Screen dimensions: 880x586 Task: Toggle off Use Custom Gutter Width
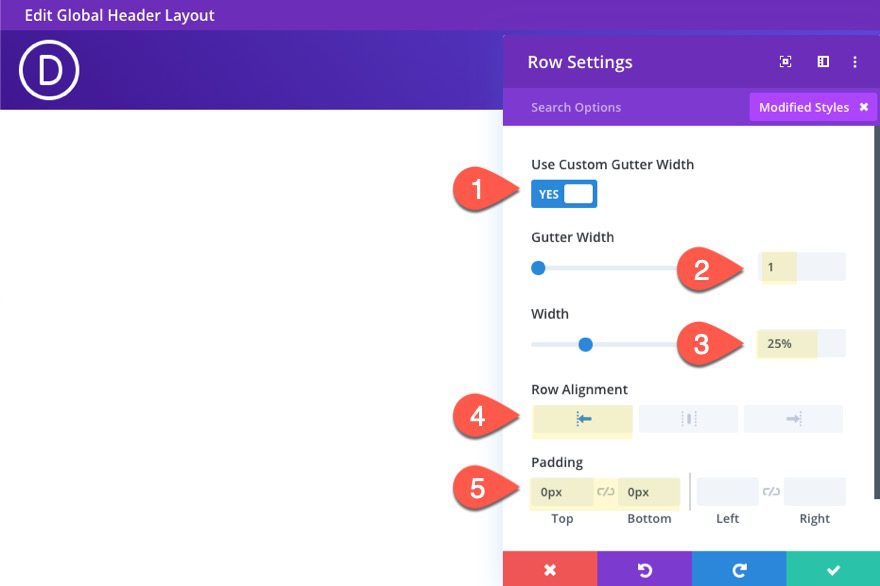(564, 193)
